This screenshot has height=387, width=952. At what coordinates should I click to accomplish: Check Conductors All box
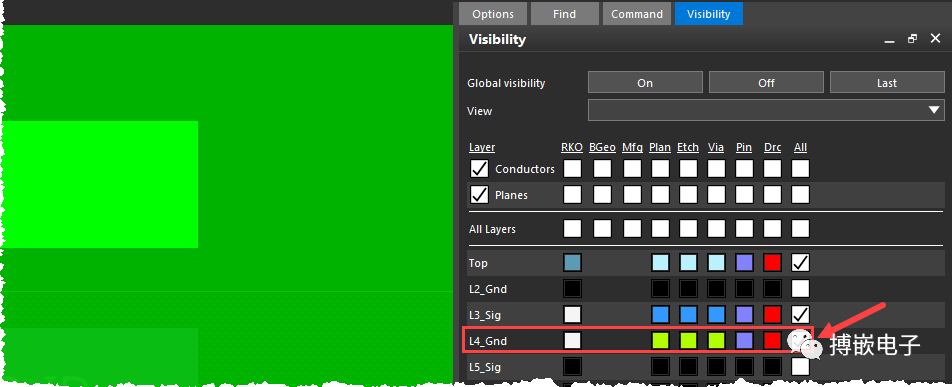tap(800, 169)
